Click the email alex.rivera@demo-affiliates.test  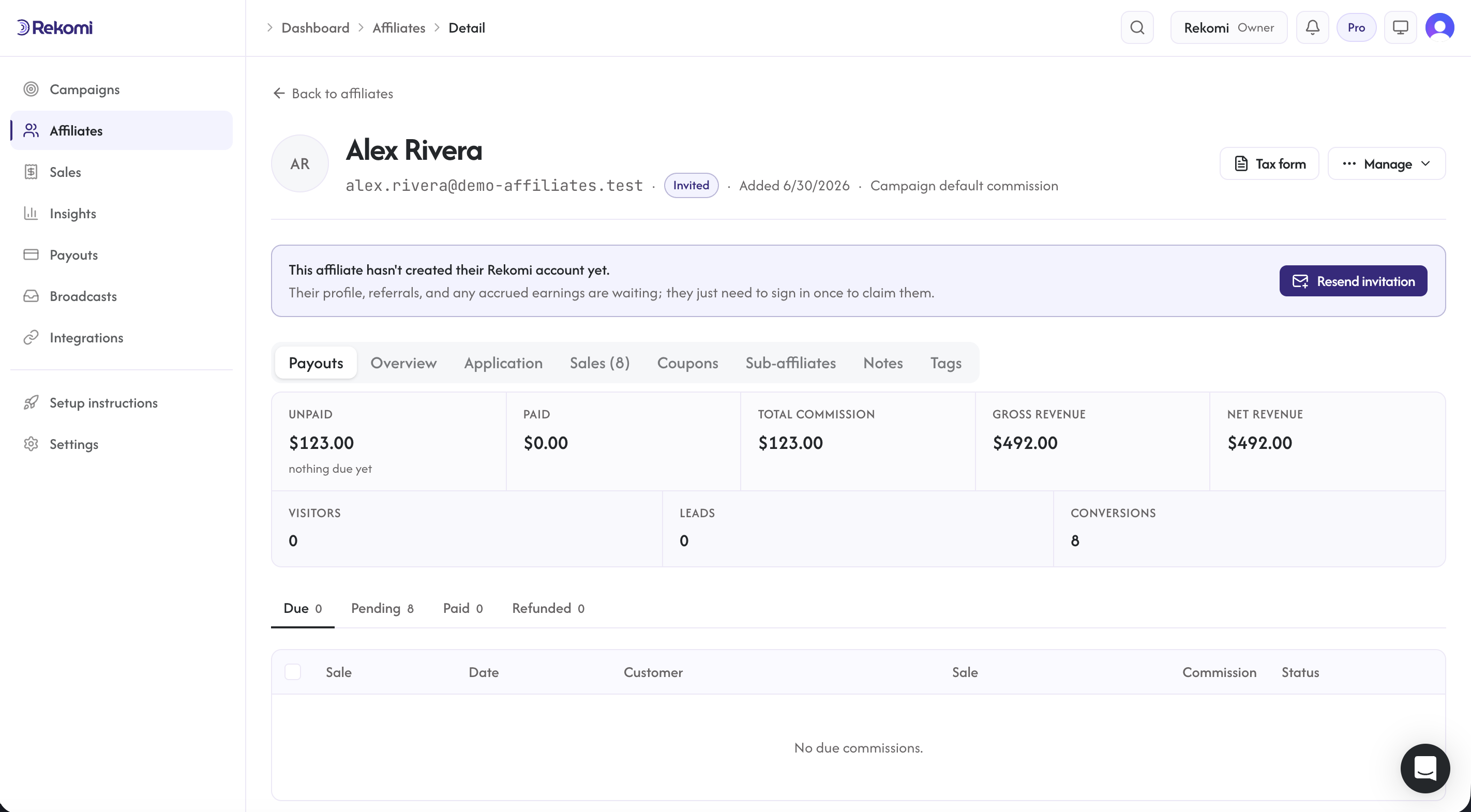point(494,186)
